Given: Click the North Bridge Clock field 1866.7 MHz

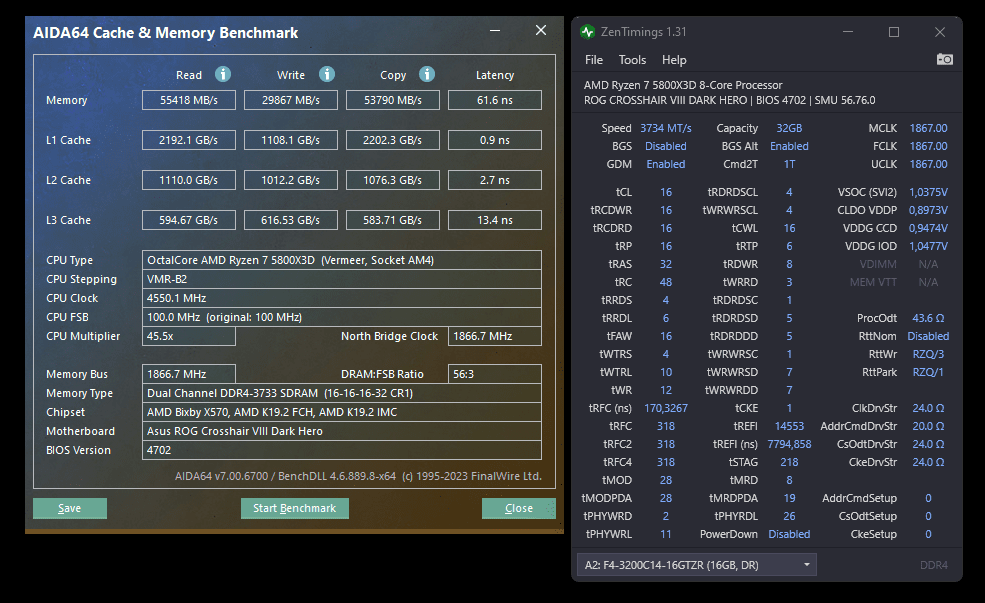Looking at the screenshot, I should pos(495,336).
